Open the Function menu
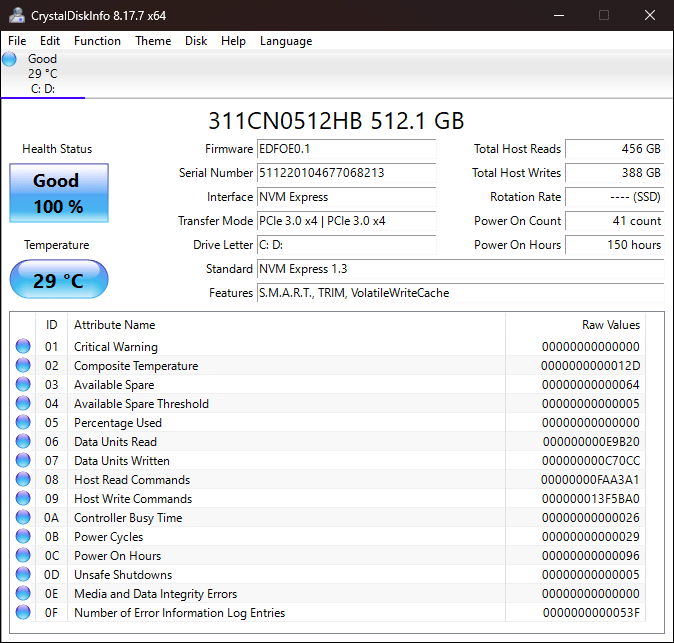 (x=97, y=41)
